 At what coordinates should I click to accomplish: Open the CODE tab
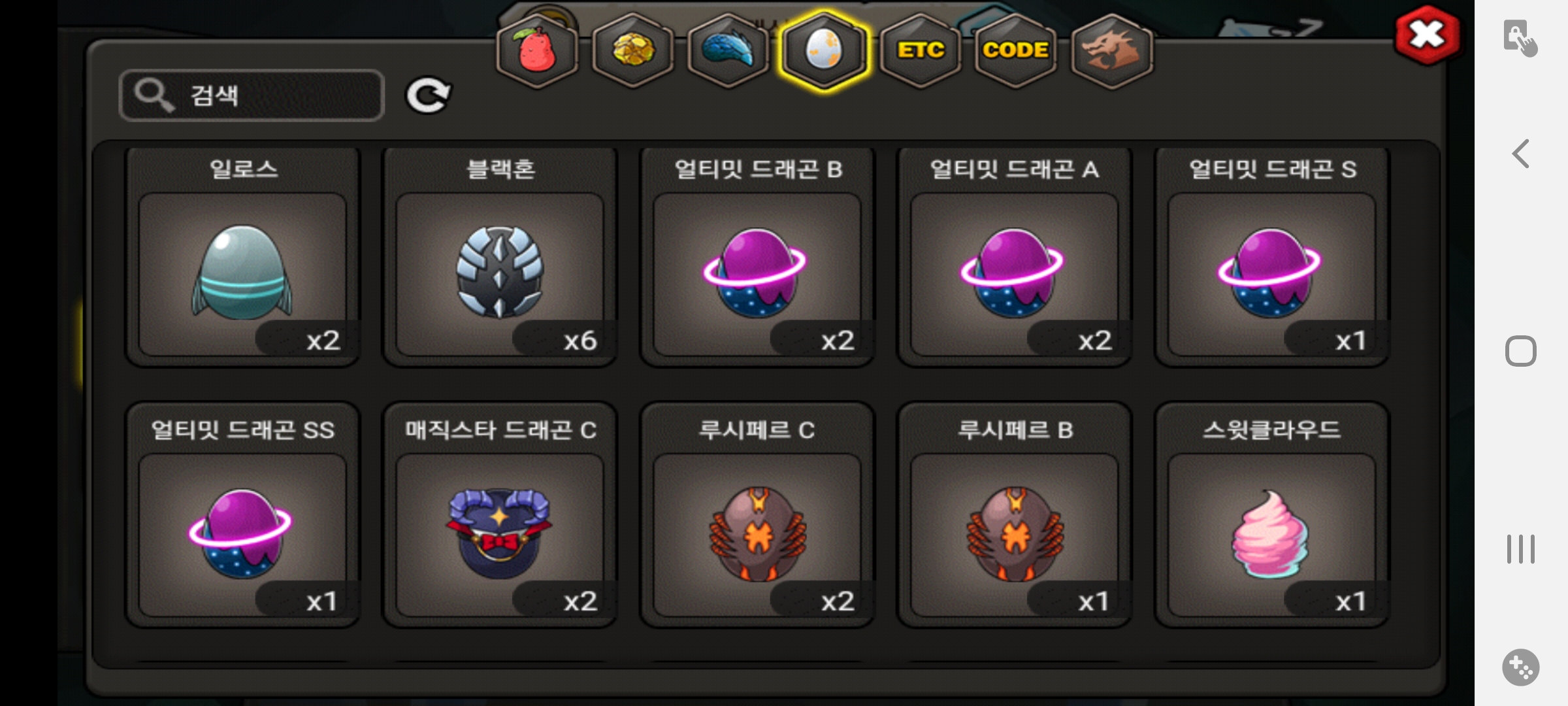[x=1016, y=51]
